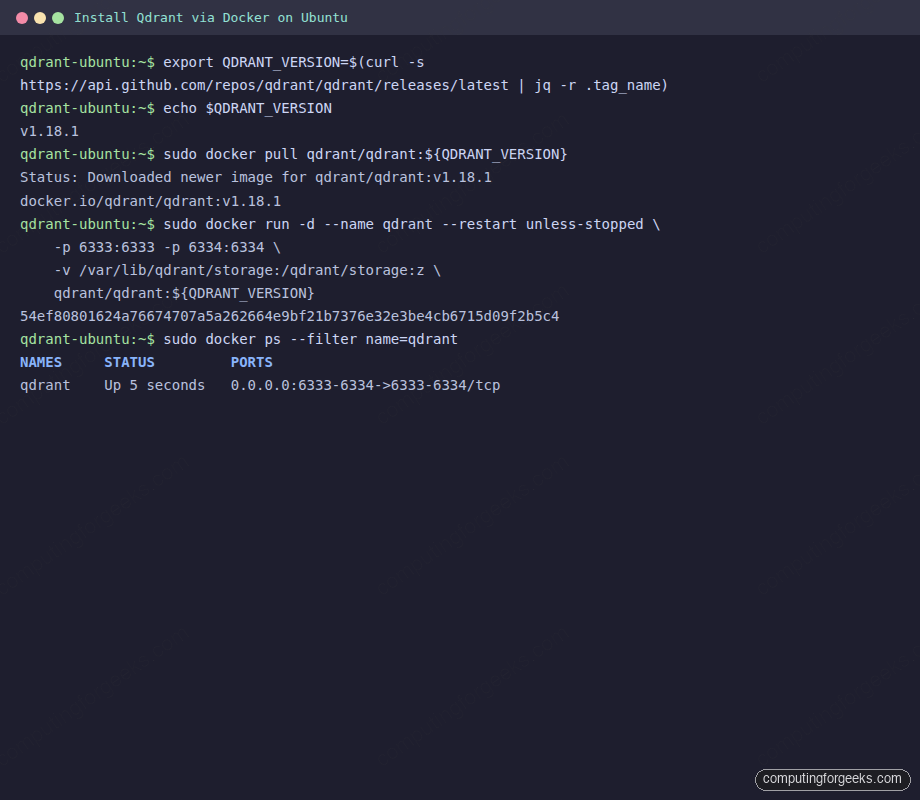Click the PORTS column header
The height and width of the screenshot is (800, 920).
[x=251, y=362]
